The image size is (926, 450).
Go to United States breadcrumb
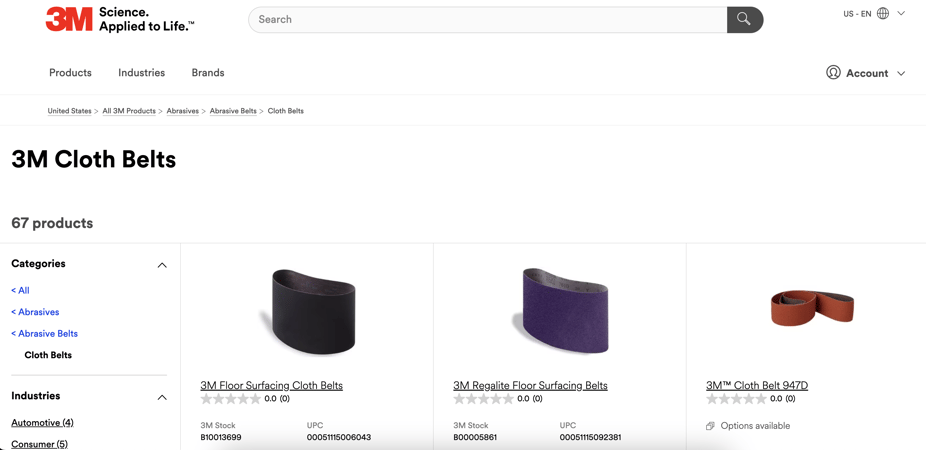point(70,111)
